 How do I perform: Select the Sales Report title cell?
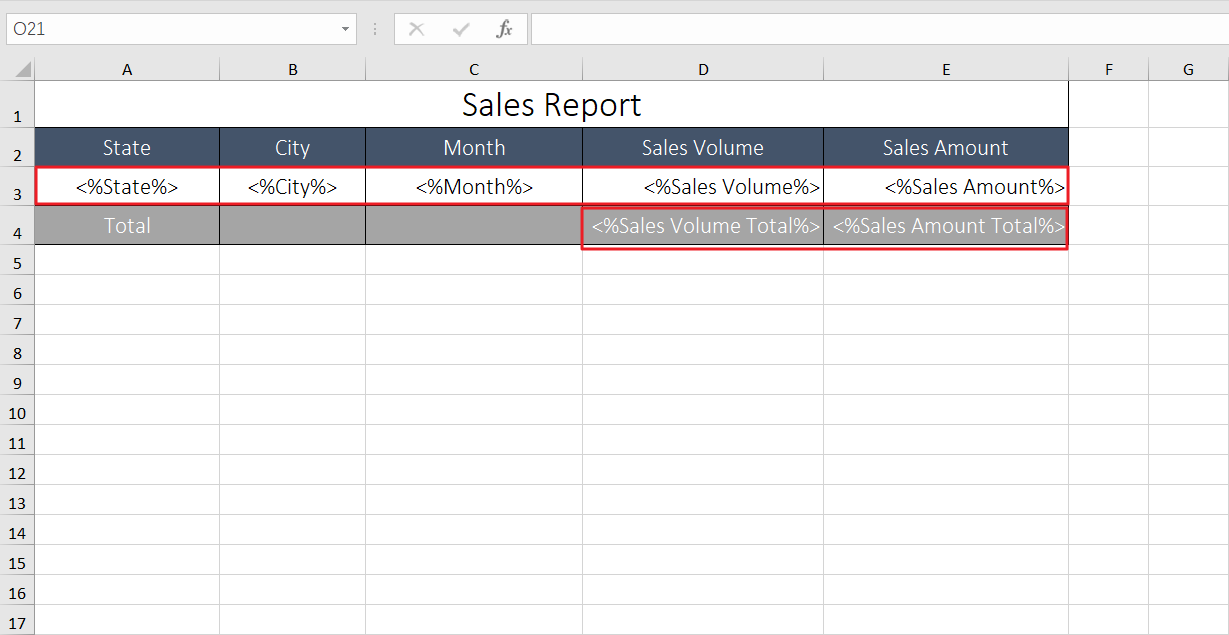551,105
